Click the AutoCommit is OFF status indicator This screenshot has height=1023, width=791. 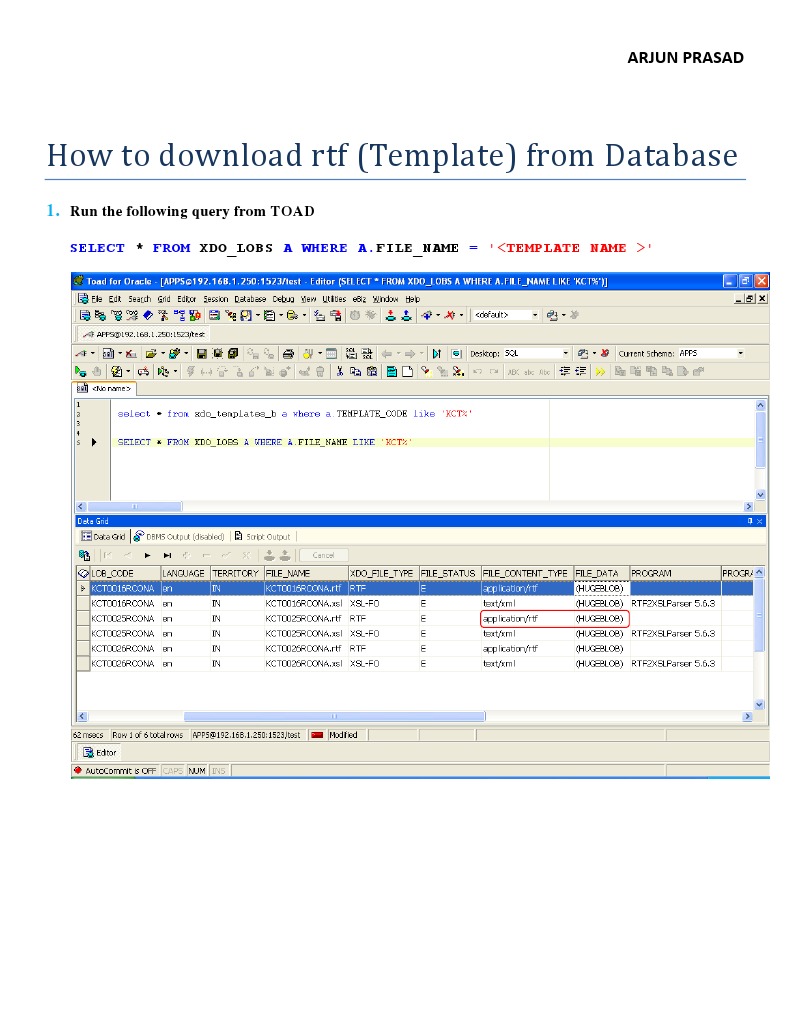click(115, 771)
